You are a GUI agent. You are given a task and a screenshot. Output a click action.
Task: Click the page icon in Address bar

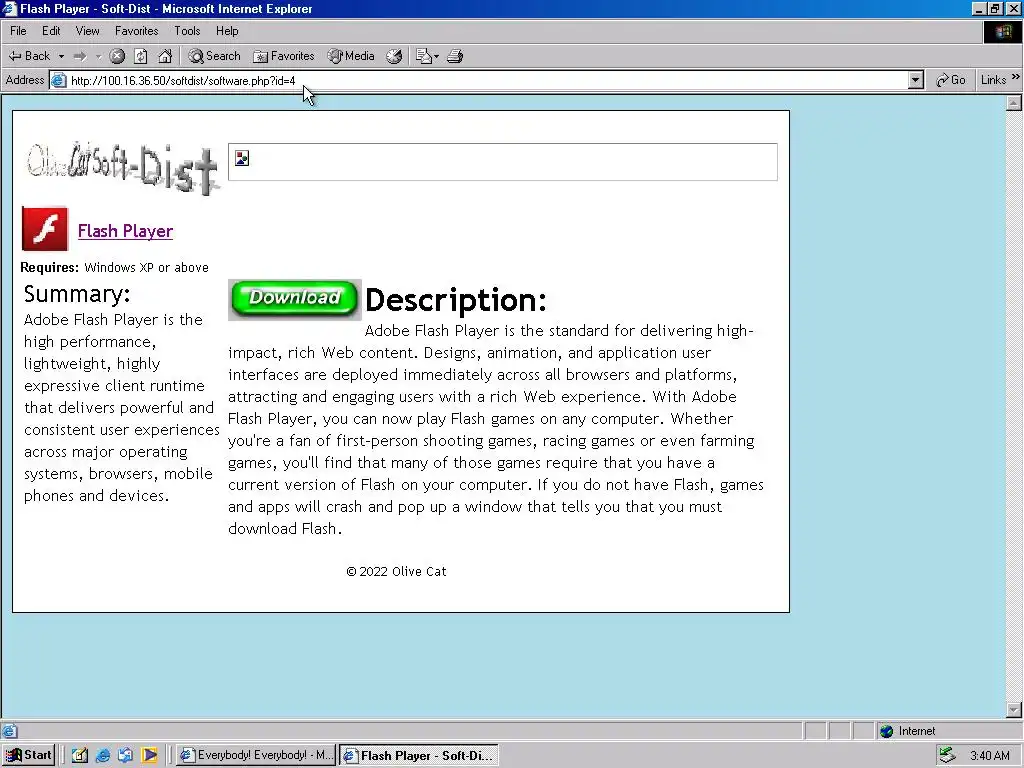point(59,80)
